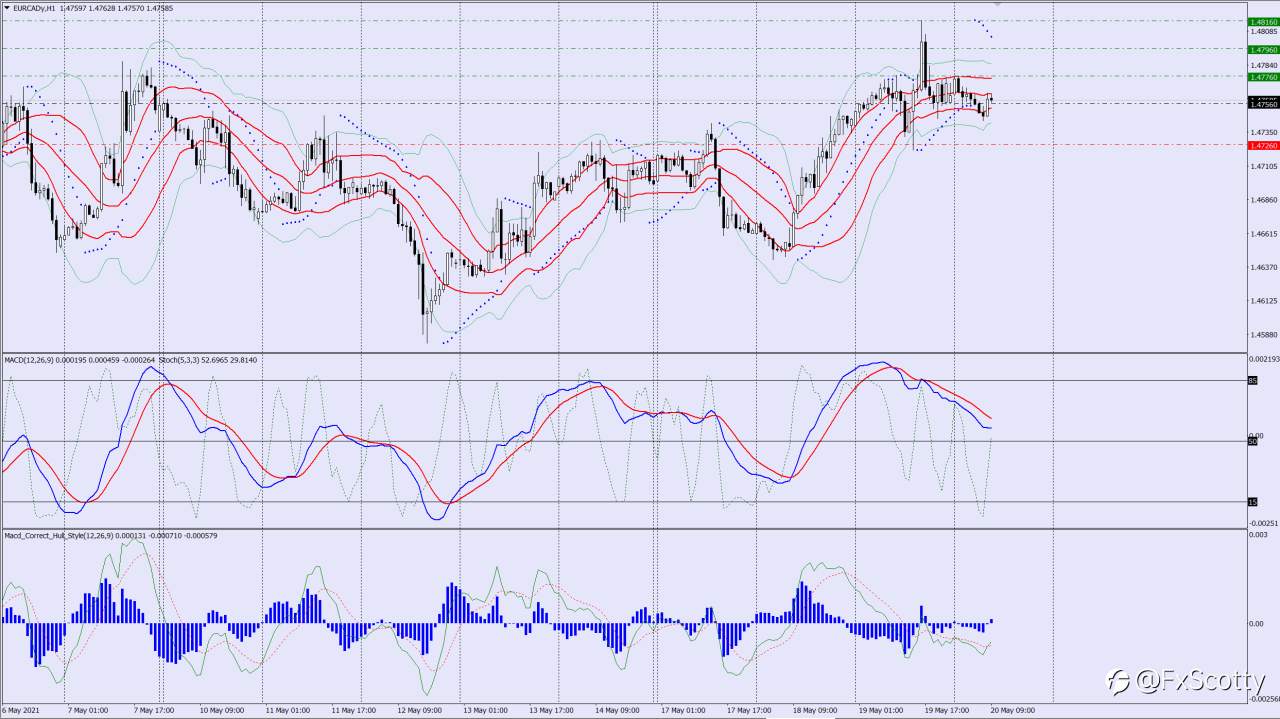Select the 1.46370 price axis value
Image resolution: width=1280 pixels, height=719 pixels.
point(1263,268)
